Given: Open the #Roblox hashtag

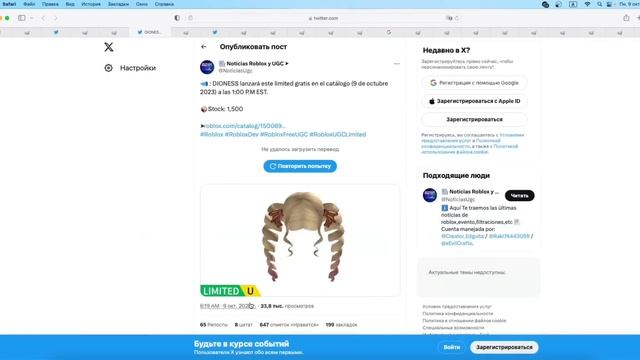Looking at the screenshot, I should (211, 134).
